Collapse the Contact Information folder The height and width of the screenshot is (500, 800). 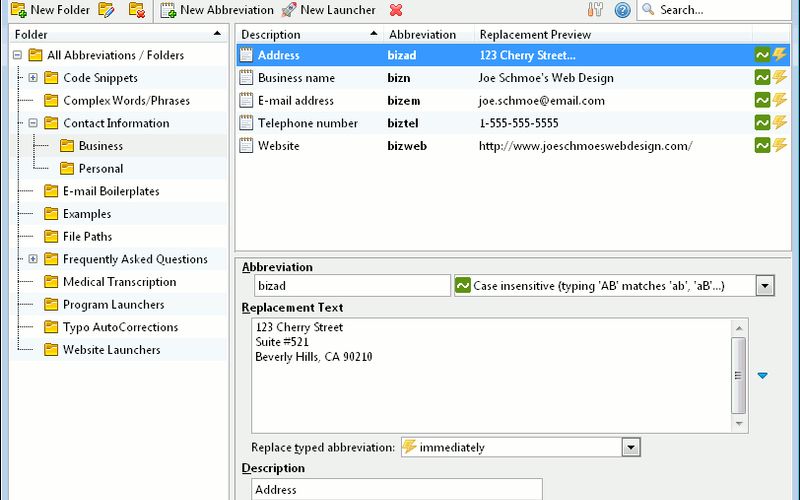pyautogui.click(x=33, y=123)
